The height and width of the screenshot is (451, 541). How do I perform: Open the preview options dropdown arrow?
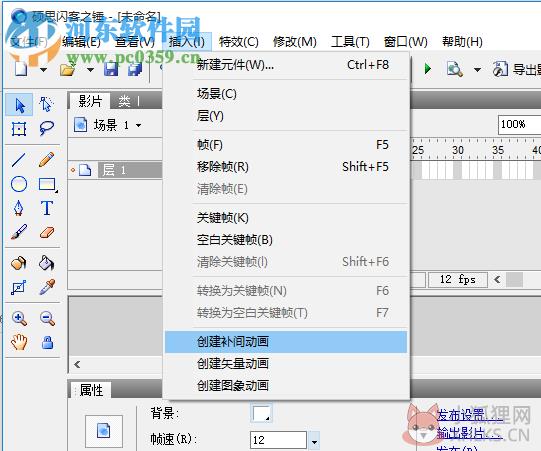tap(477, 70)
